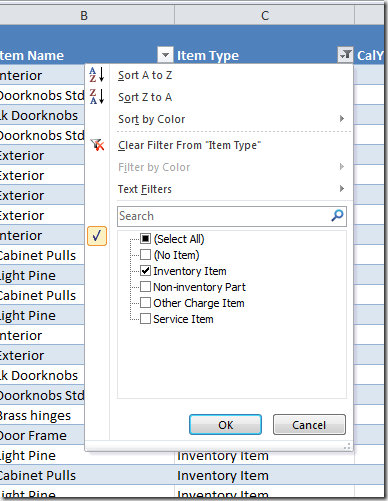Click the resize grip at menu corner

pos(347,446)
